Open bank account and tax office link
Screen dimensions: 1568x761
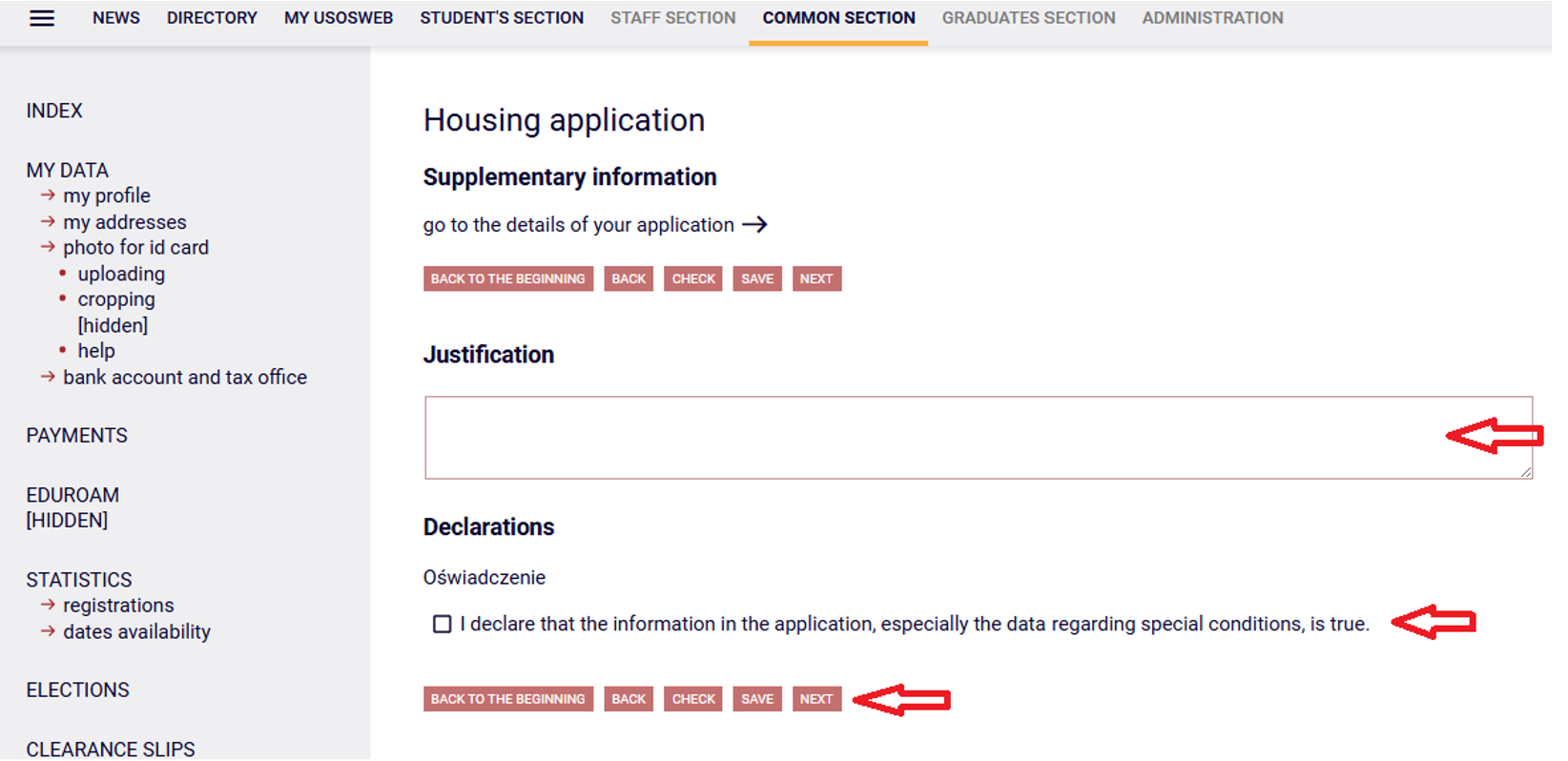pyautogui.click(x=185, y=378)
